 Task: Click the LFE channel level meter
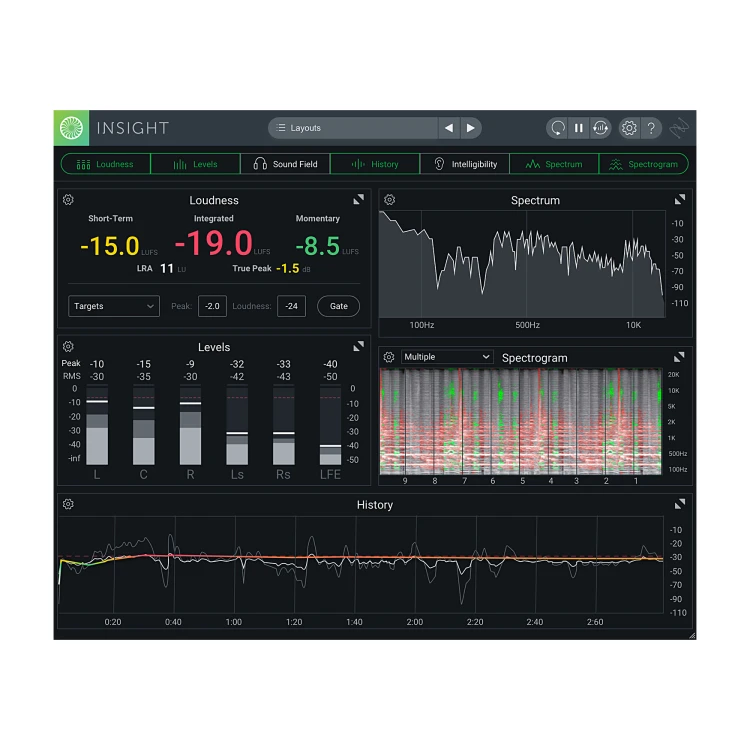[x=330, y=426]
